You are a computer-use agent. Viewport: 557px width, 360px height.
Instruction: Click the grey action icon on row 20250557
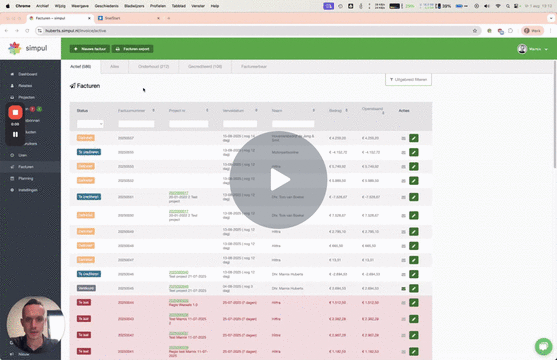403,138
